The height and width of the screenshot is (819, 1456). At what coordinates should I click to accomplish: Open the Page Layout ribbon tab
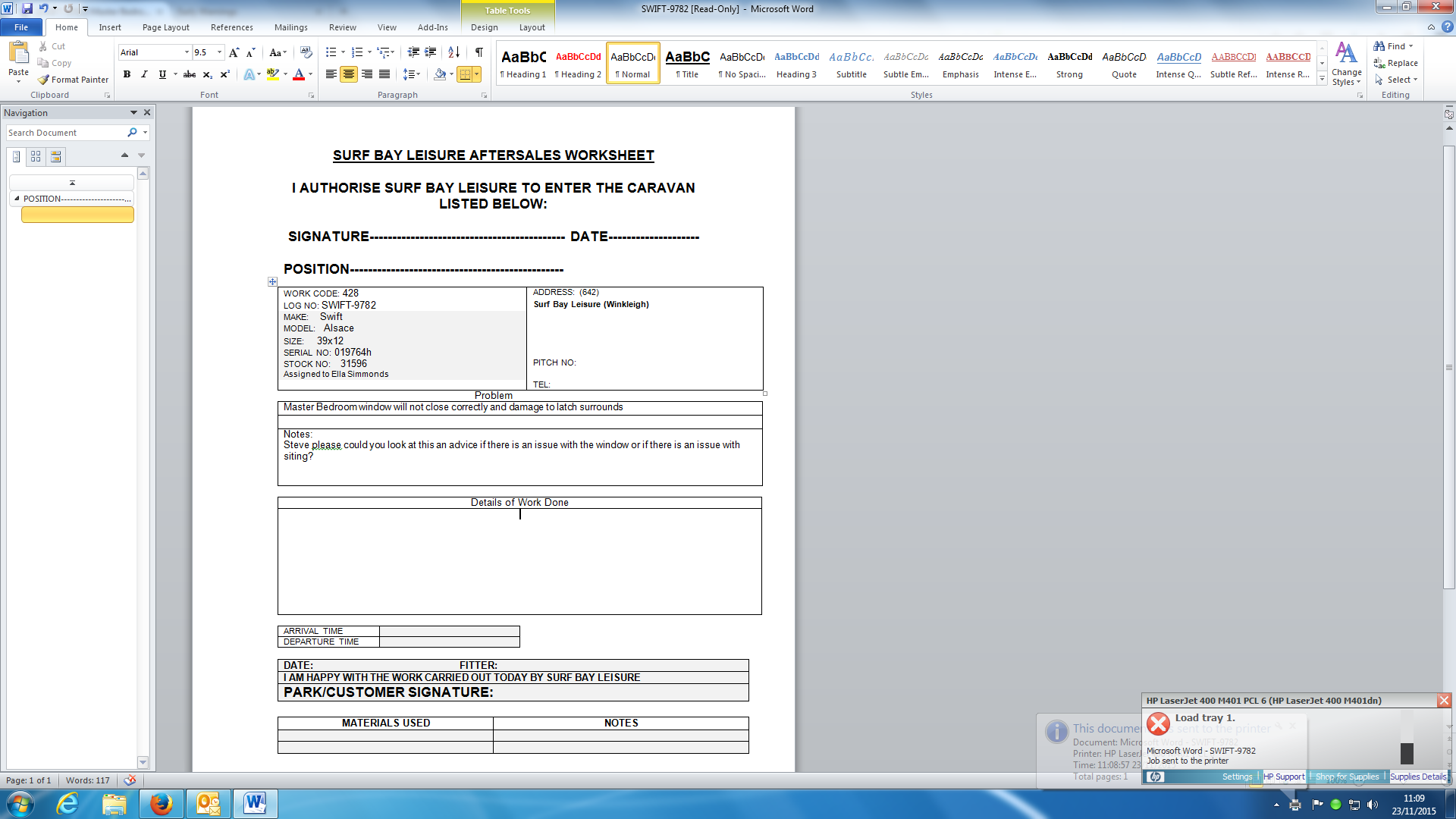click(x=165, y=27)
